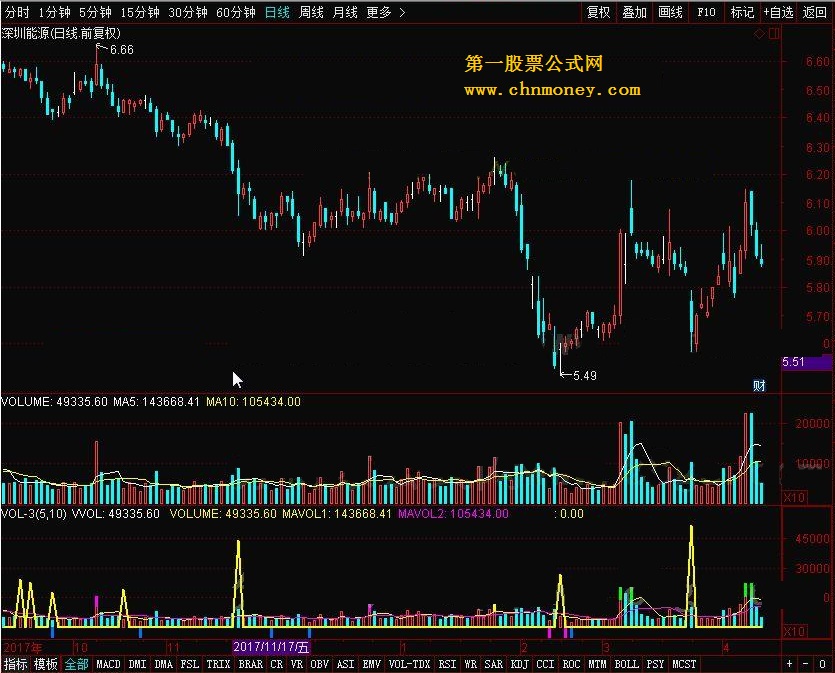835x673 pixels.
Task: Apply the BOLL indicator
Action: tap(627, 664)
